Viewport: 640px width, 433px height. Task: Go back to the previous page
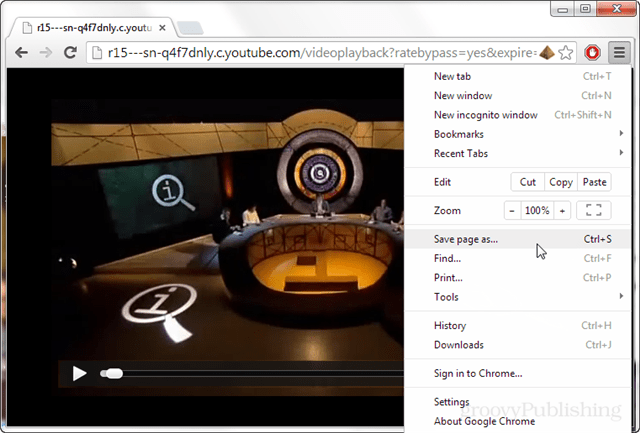(22, 53)
